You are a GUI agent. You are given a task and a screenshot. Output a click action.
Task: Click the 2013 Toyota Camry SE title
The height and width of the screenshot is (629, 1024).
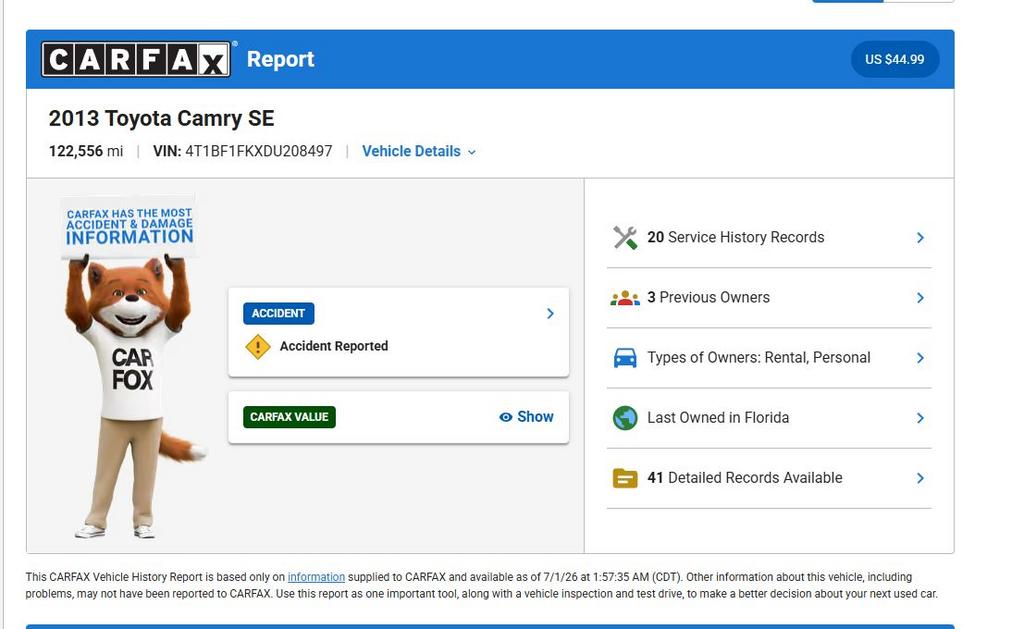pyautogui.click(x=161, y=118)
